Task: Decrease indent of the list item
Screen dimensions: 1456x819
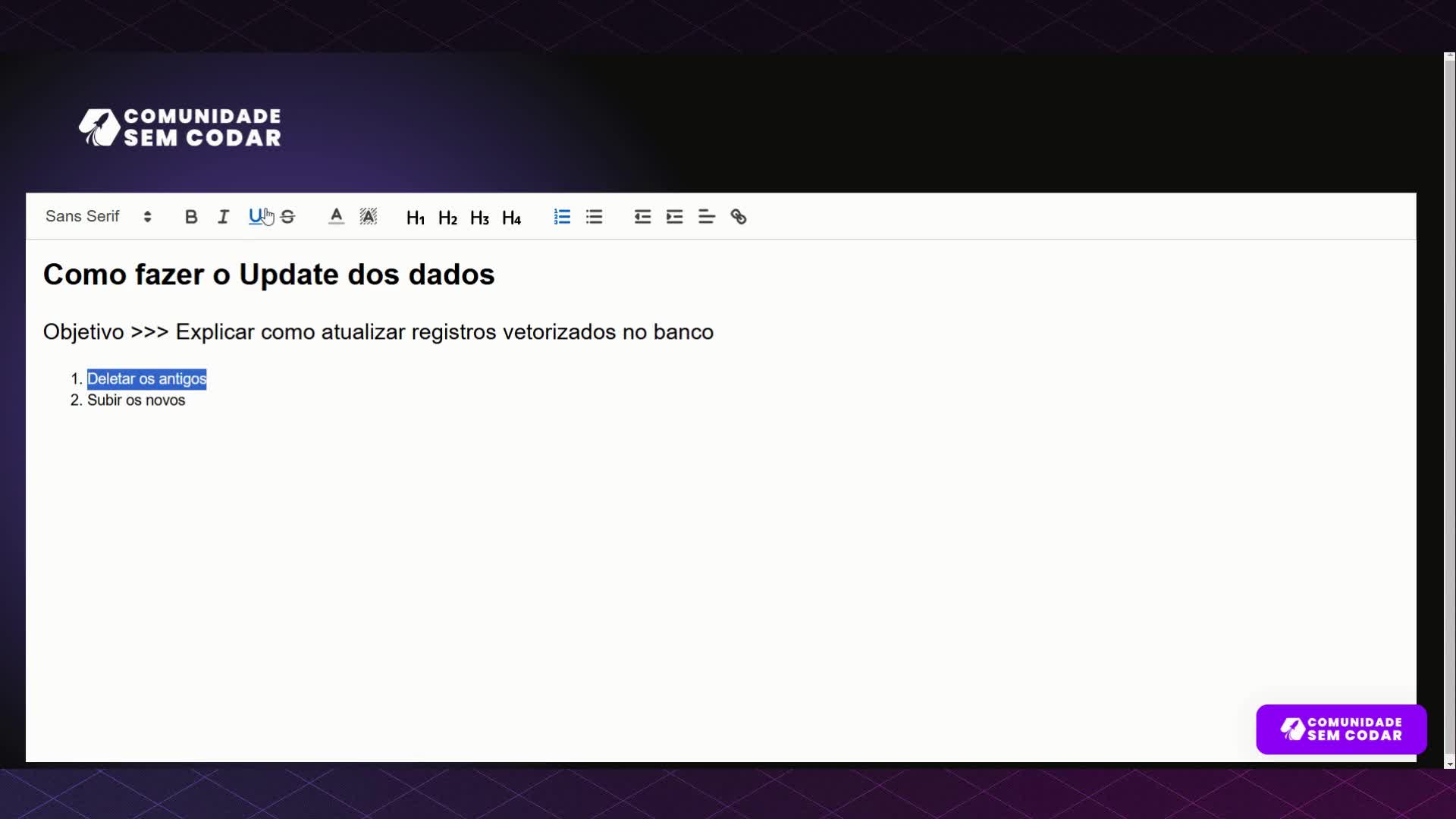Action: point(642,216)
